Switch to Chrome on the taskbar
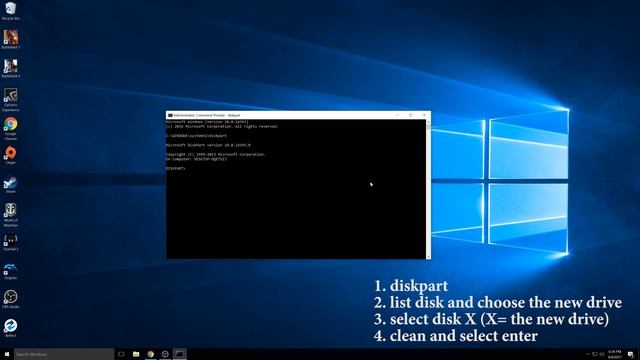The image size is (640, 360). (x=151, y=354)
